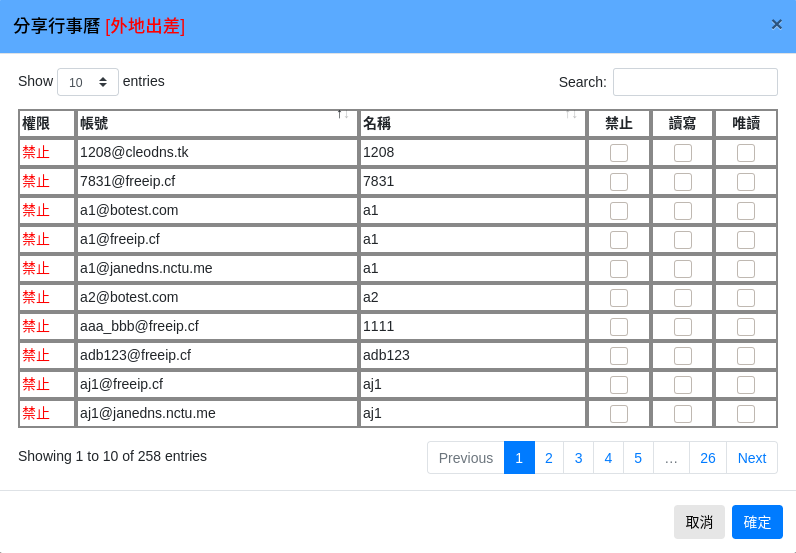
Task: Check 唯讀 box for a1@botest.com
Action: 746,211
